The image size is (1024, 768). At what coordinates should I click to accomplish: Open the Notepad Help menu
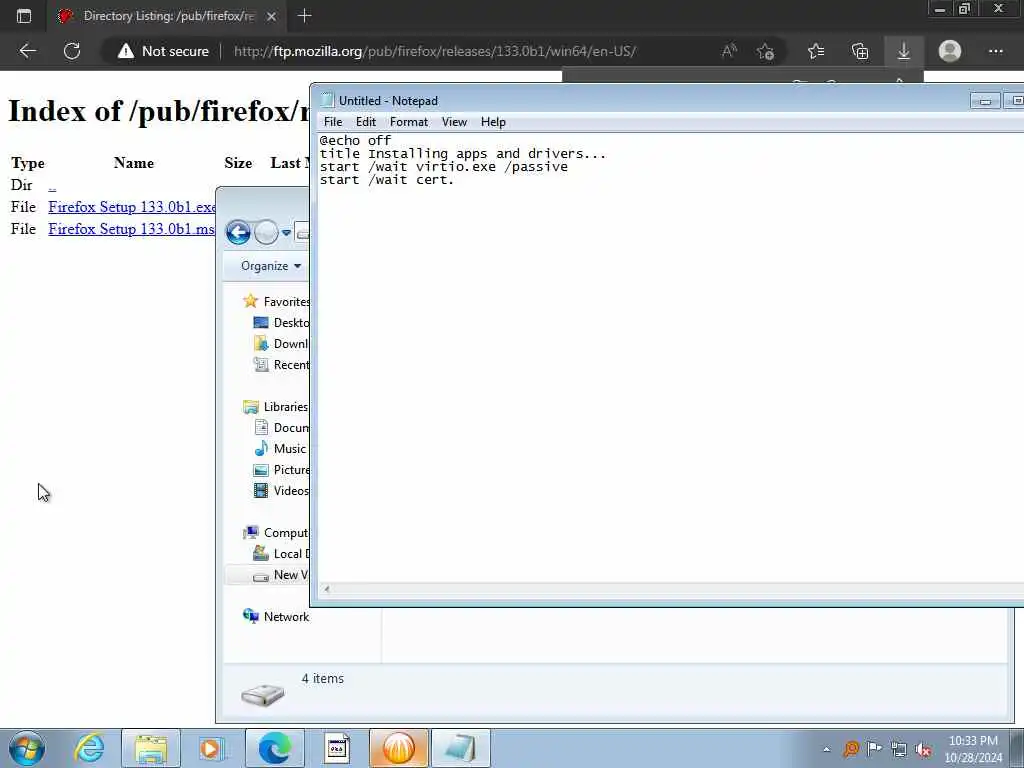point(493,122)
